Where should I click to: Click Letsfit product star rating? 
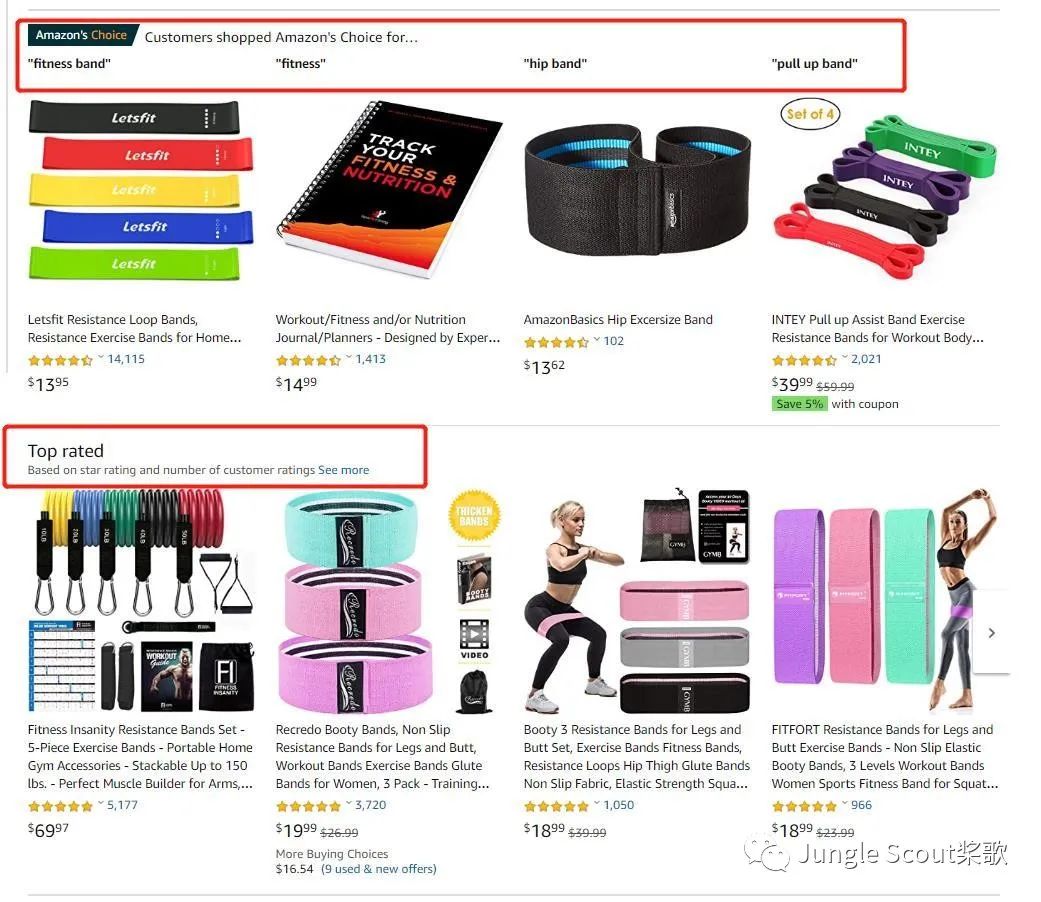coord(60,360)
